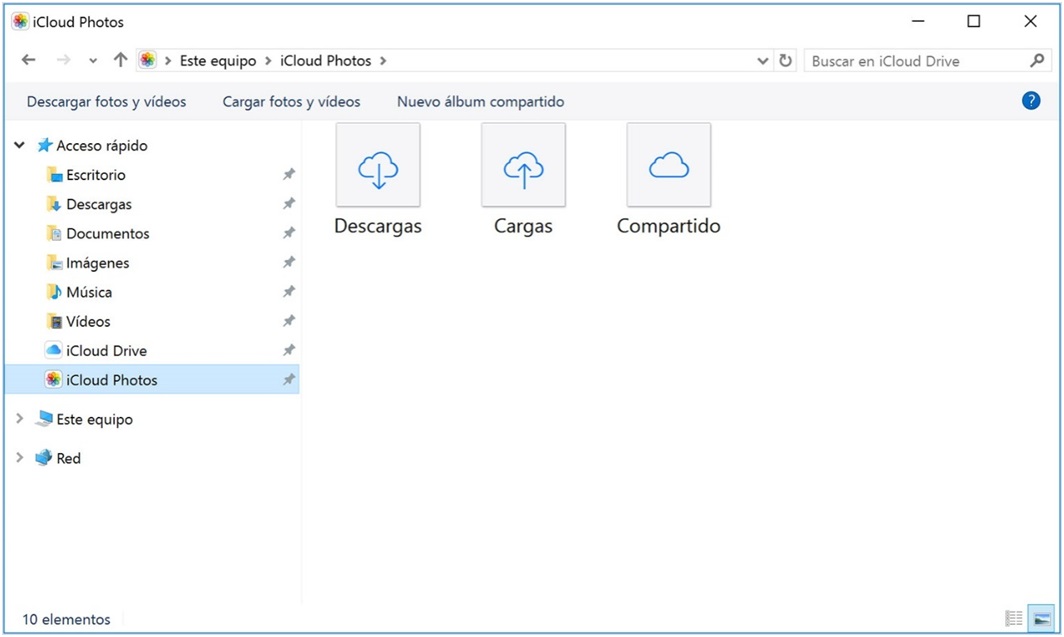Expand chevron after iCloud Photos breadcrumb
Viewport: 1064px width, 637px height.
tap(383, 61)
